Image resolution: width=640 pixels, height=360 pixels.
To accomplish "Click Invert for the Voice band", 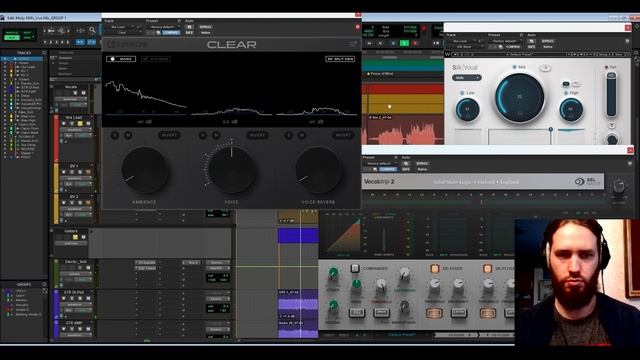I will pos(257,135).
